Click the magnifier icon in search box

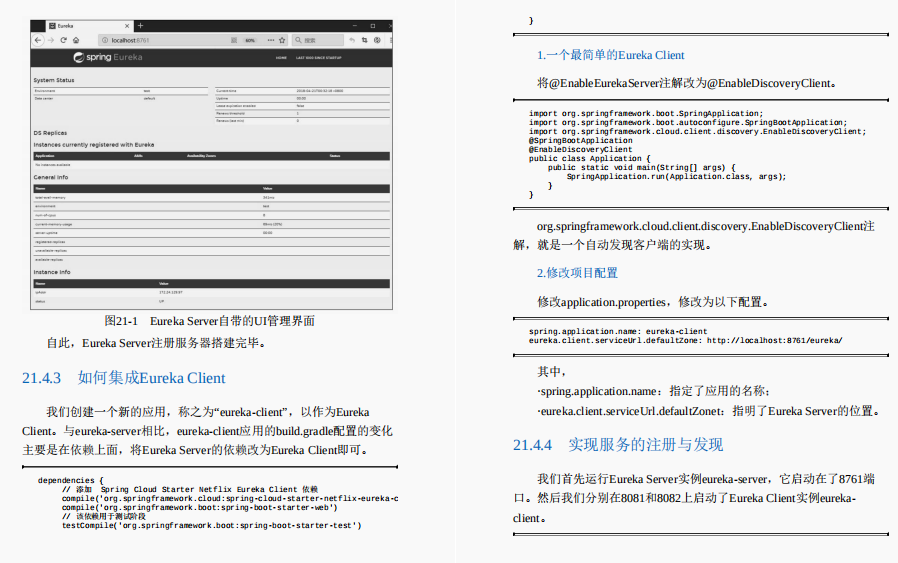coord(298,40)
